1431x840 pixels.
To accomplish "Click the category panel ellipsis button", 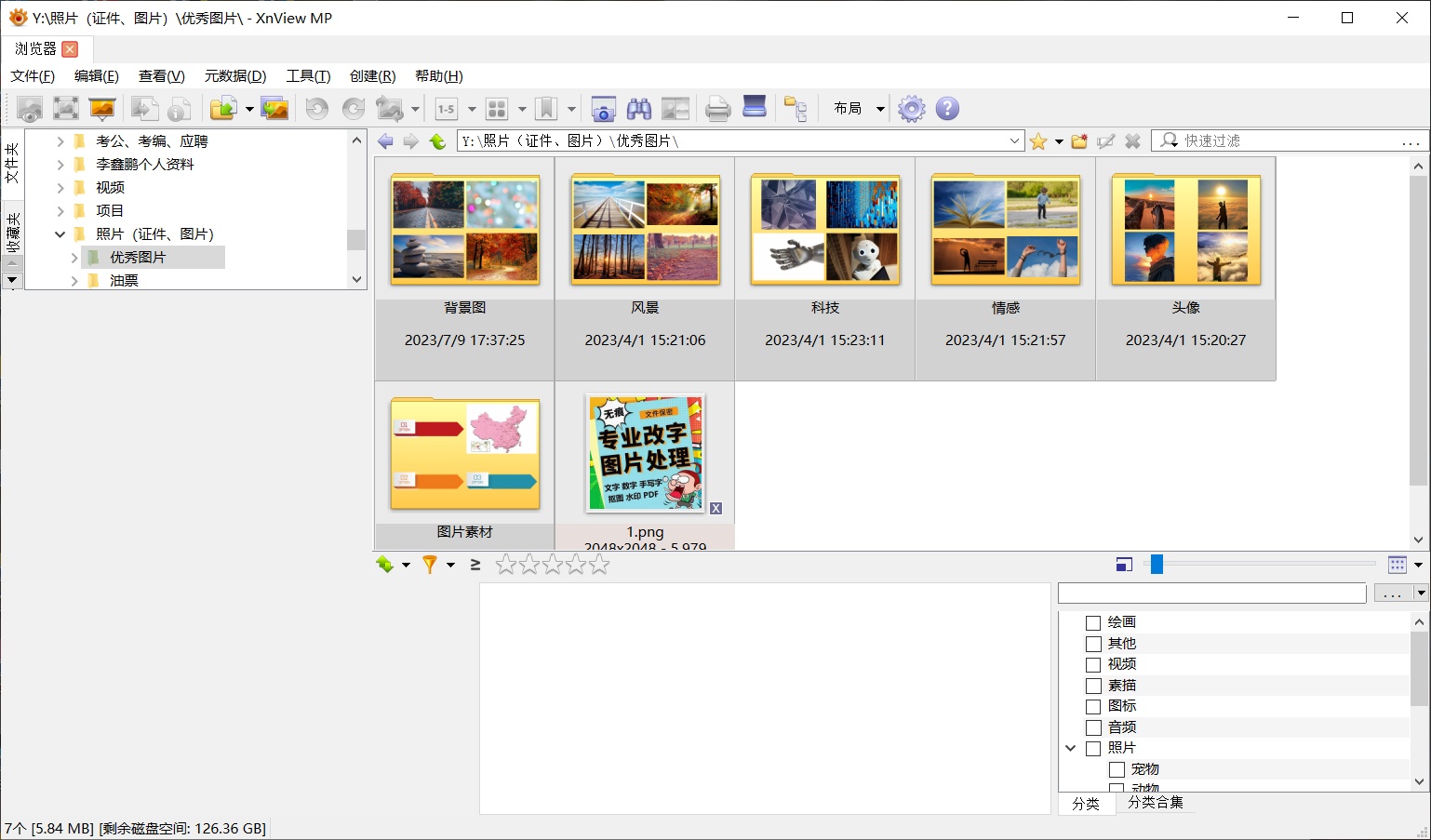I will 1393,593.
